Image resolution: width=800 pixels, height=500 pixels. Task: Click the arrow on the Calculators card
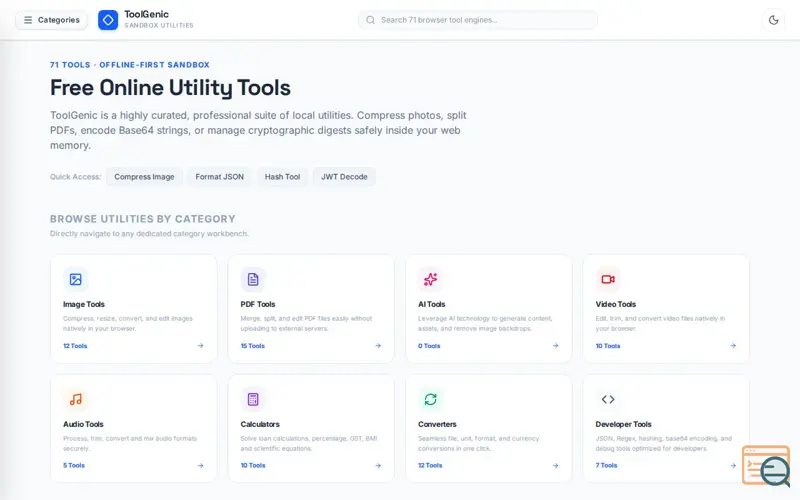pos(378,465)
